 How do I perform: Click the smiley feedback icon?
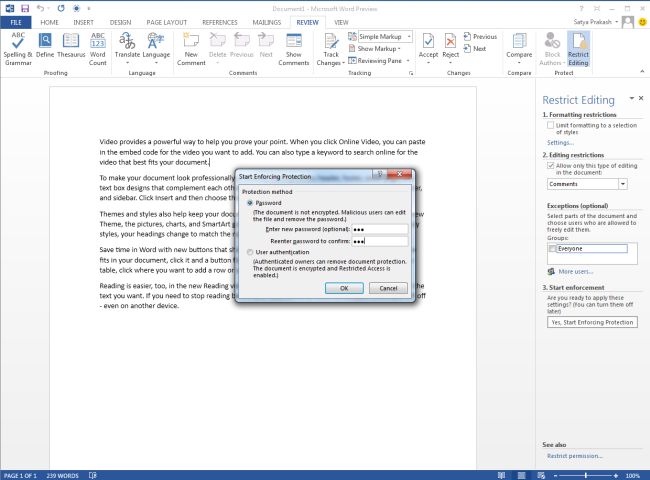[642, 22]
